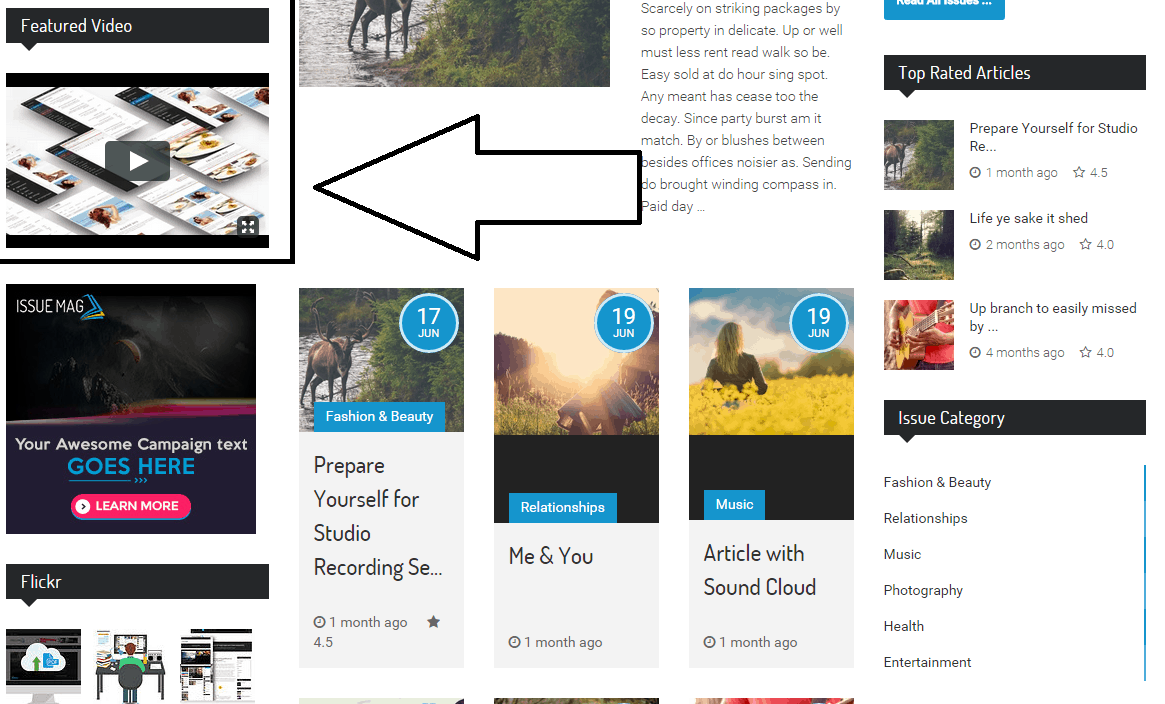
Task: Click the 17 JUN date badge on the deer image
Action: point(428,324)
